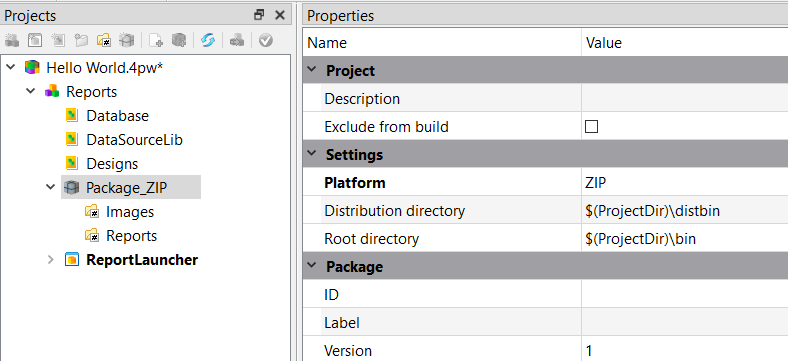Click the Exclude from build property name
This screenshot has height=361, width=788.
coord(386,127)
